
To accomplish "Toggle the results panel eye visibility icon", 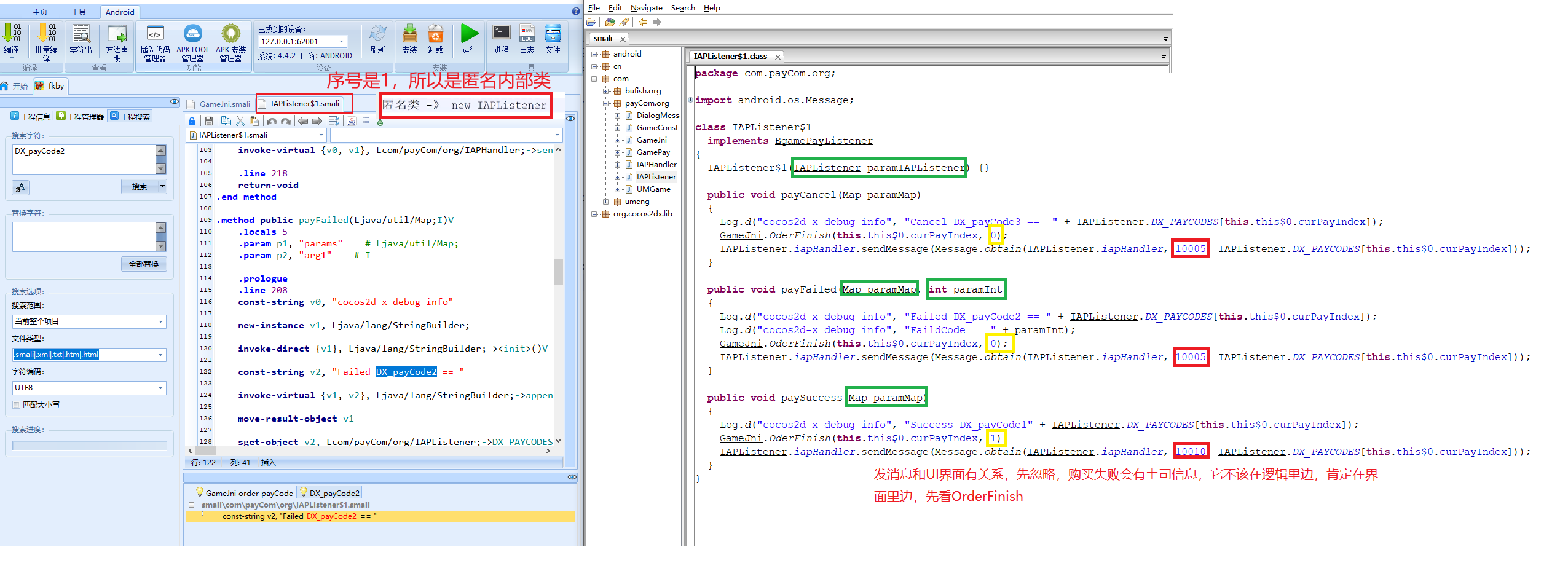I will 572,477.
